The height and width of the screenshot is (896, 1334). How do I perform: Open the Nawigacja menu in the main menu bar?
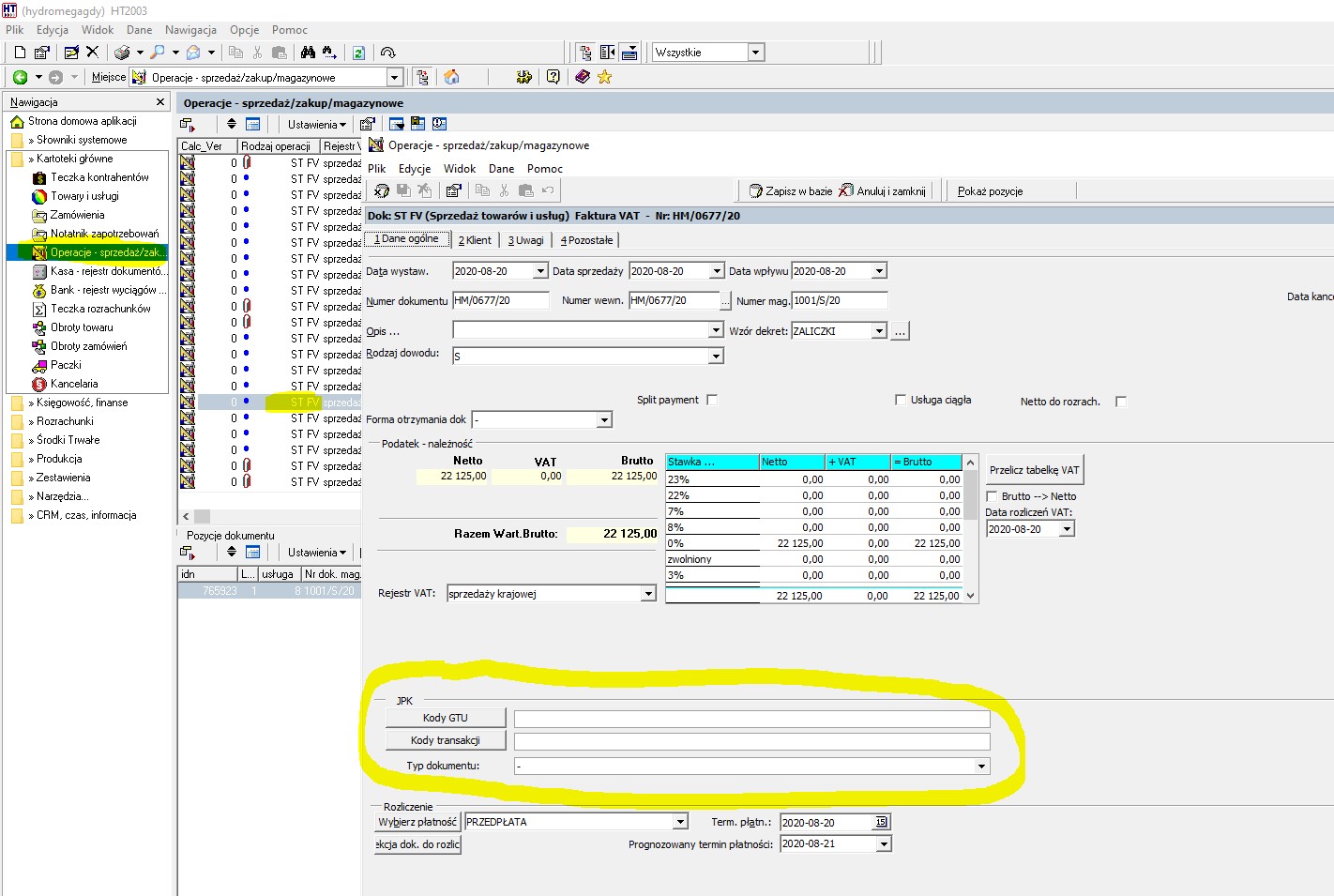pos(190,30)
